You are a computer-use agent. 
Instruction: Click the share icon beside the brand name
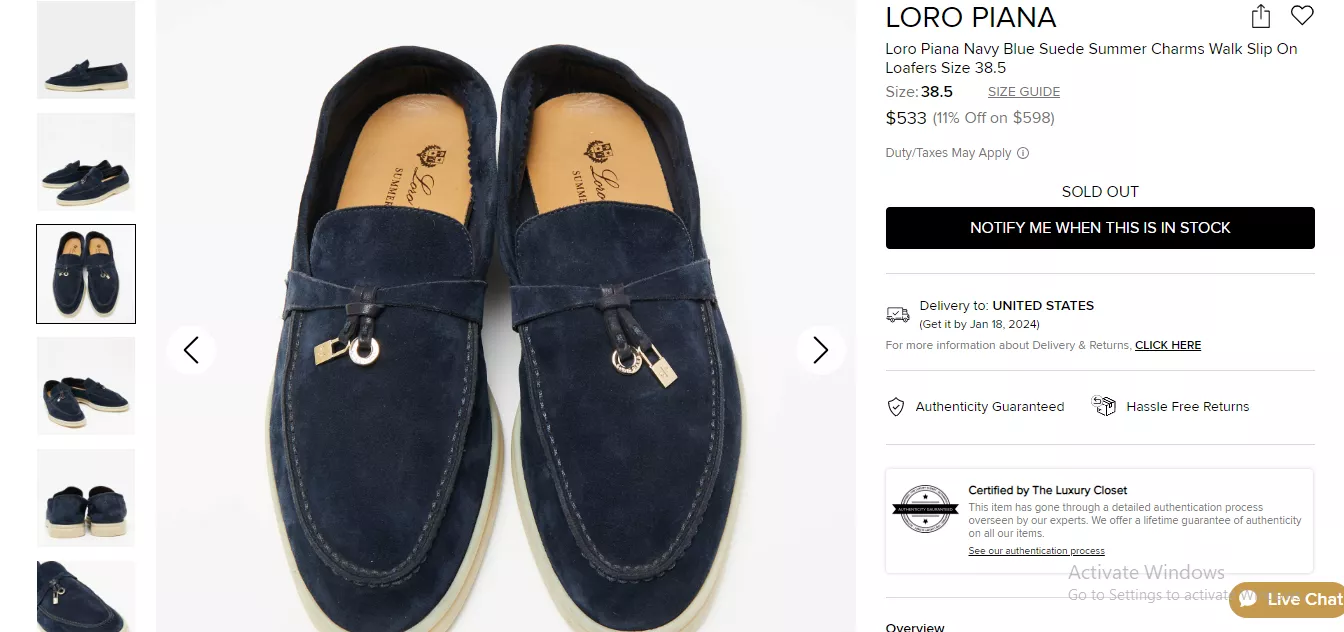(x=1261, y=16)
